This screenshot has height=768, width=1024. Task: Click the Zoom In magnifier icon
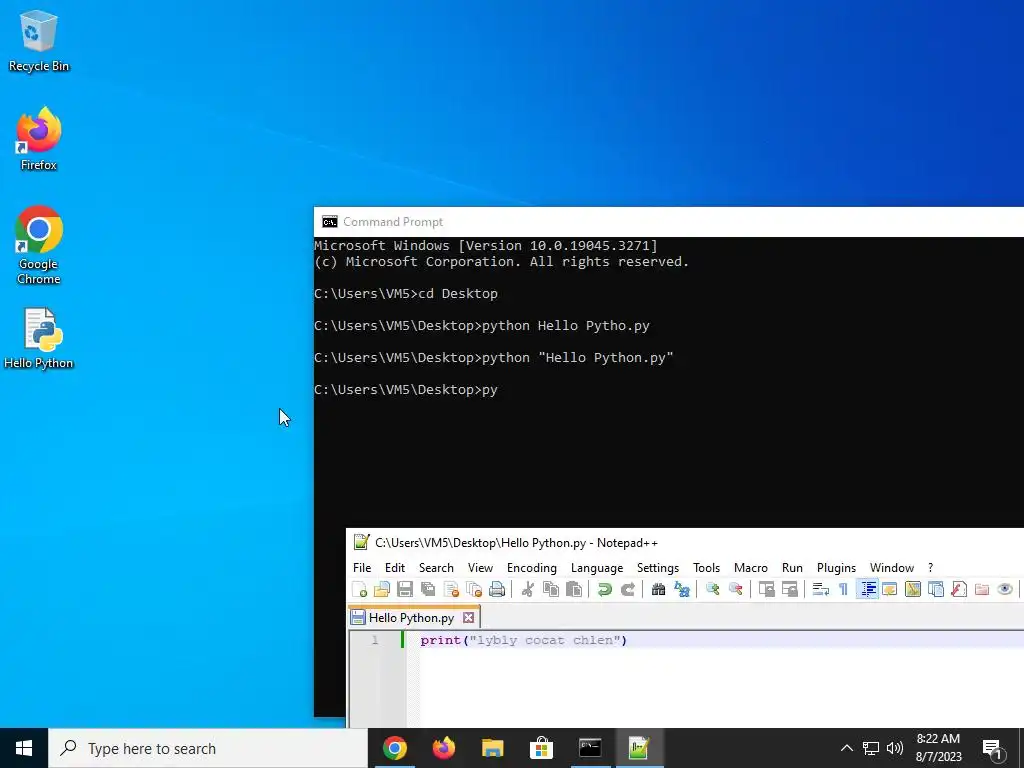tap(712, 590)
